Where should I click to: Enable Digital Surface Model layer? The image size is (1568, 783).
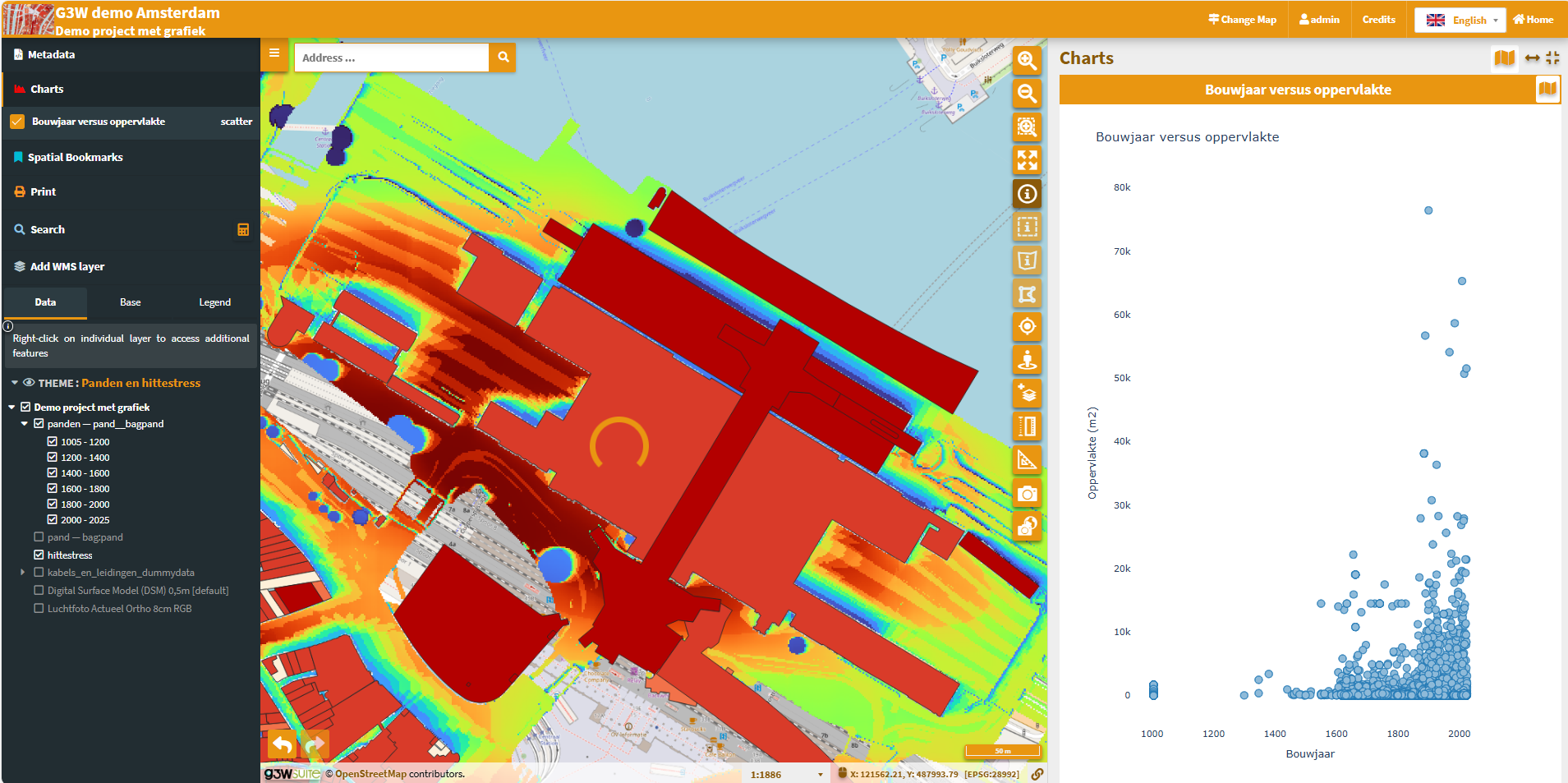[39, 591]
